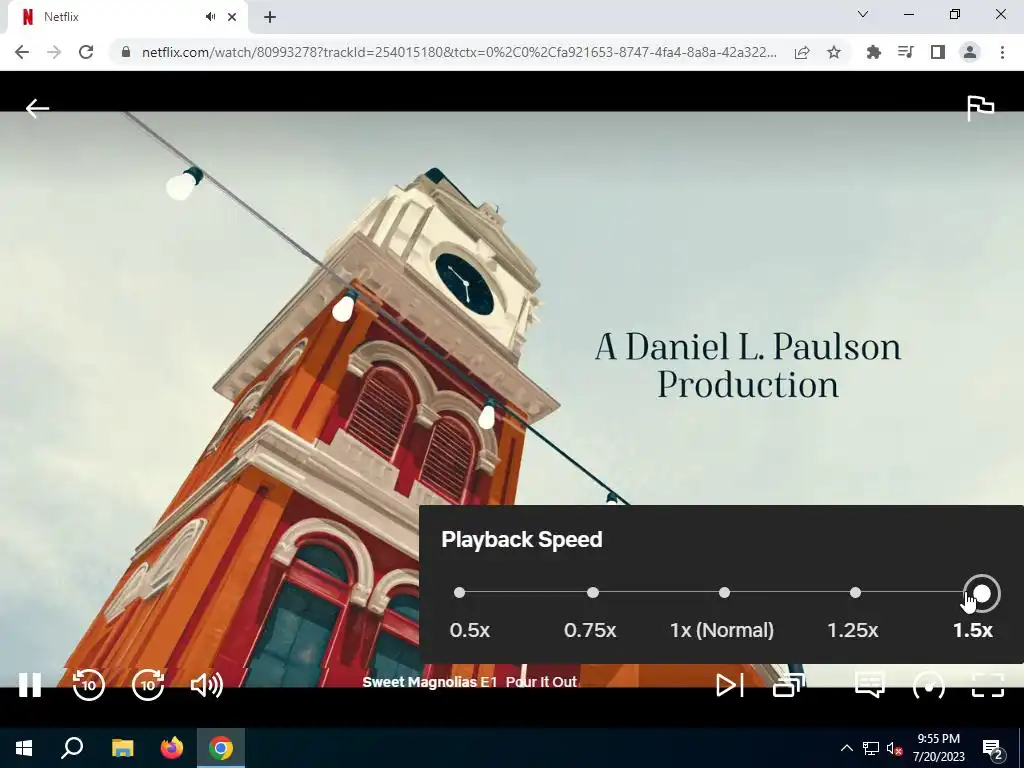Choose the 1.25x speed point
The height and width of the screenshot is (768, 1024).
(856, 592)
